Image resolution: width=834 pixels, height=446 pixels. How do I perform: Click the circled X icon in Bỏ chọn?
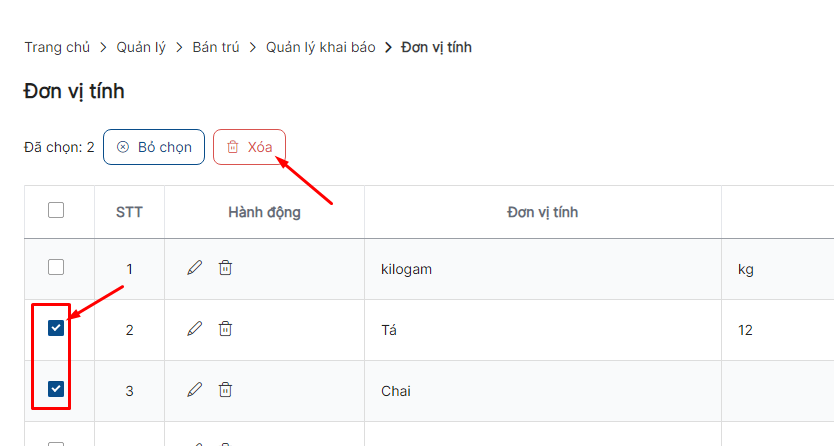coord(123,147)
